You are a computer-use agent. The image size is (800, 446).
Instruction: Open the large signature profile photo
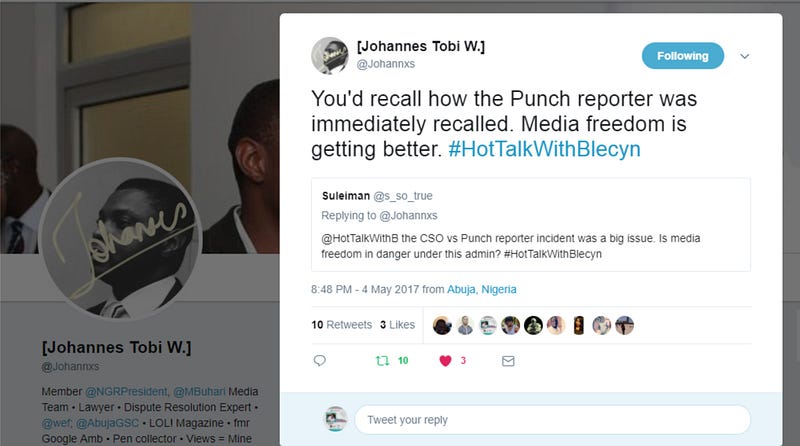[x=120, y=238]
